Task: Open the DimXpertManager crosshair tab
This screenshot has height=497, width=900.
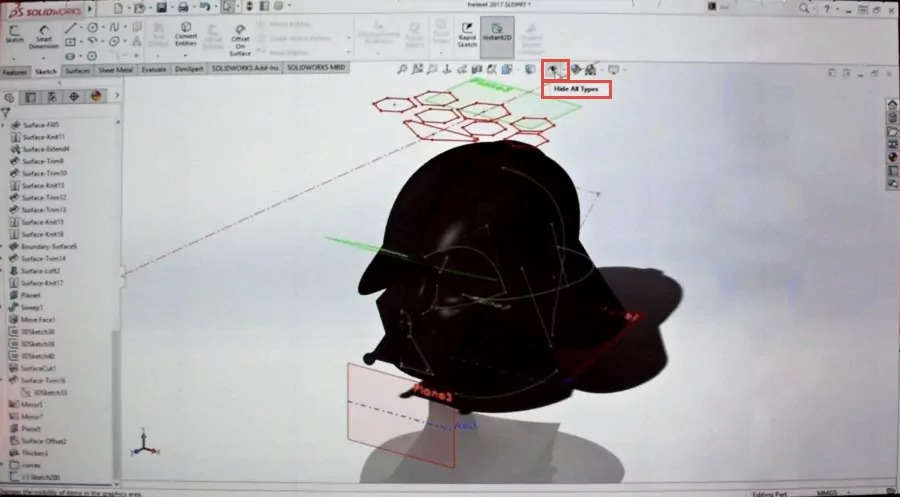Action: pyautogui.click(x=74, y=97)
